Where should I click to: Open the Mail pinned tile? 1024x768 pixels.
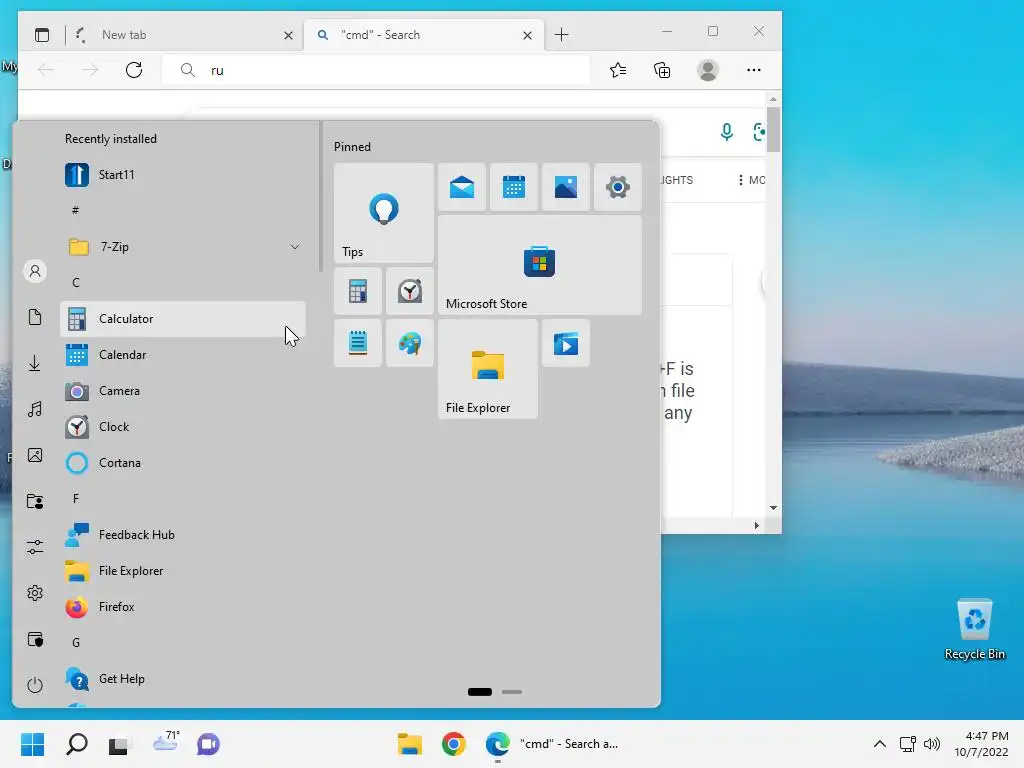(x=462, y=187)
